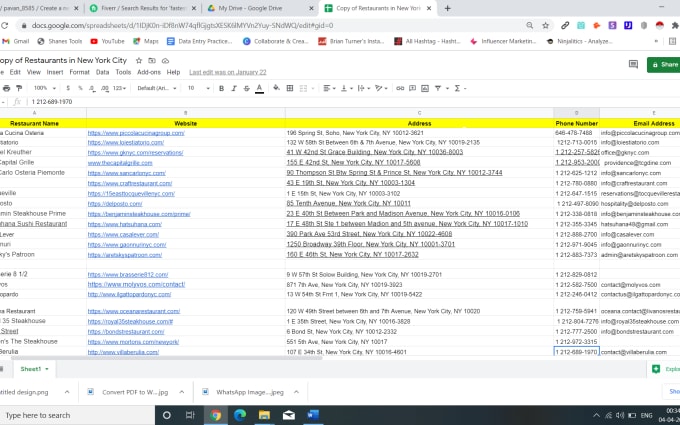
Task: Open options for Convert PDF download
Action: pyautogui.click(x=182, y=392)
